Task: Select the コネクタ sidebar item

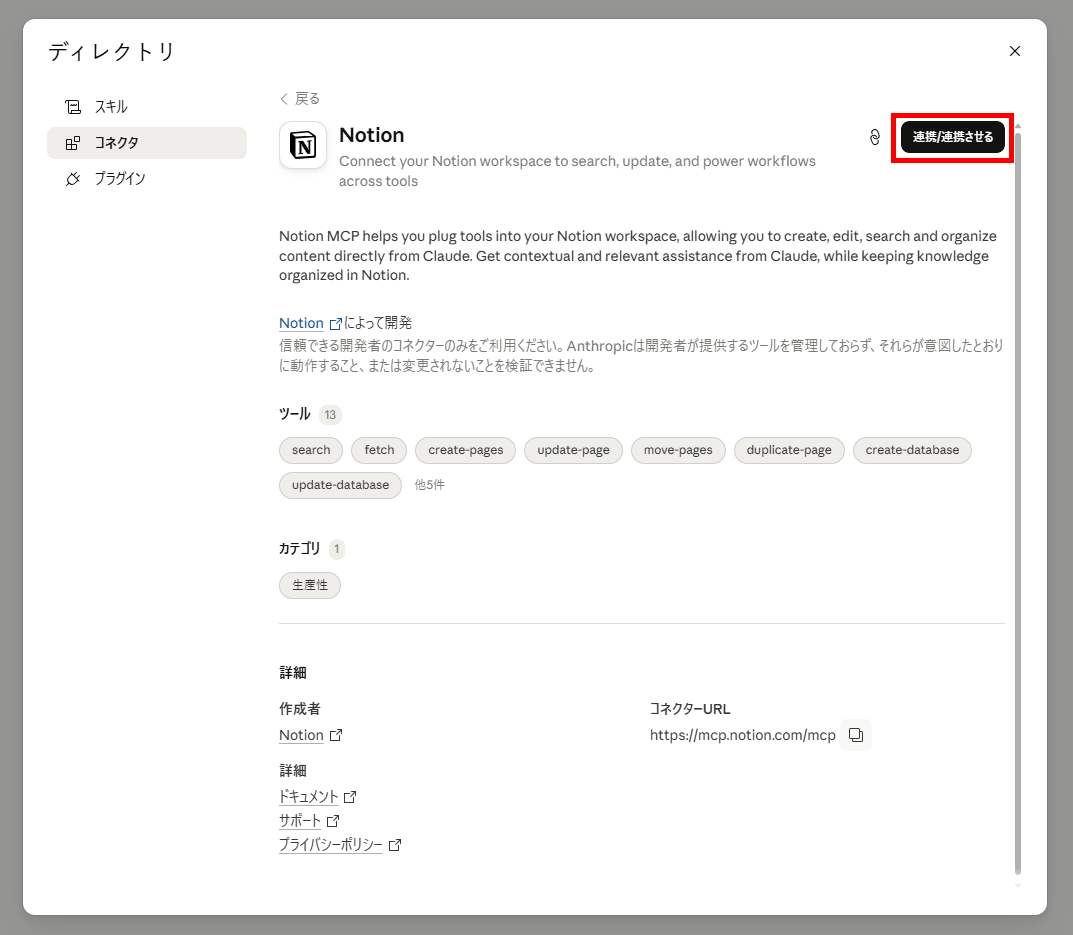Action: (146, 142)
